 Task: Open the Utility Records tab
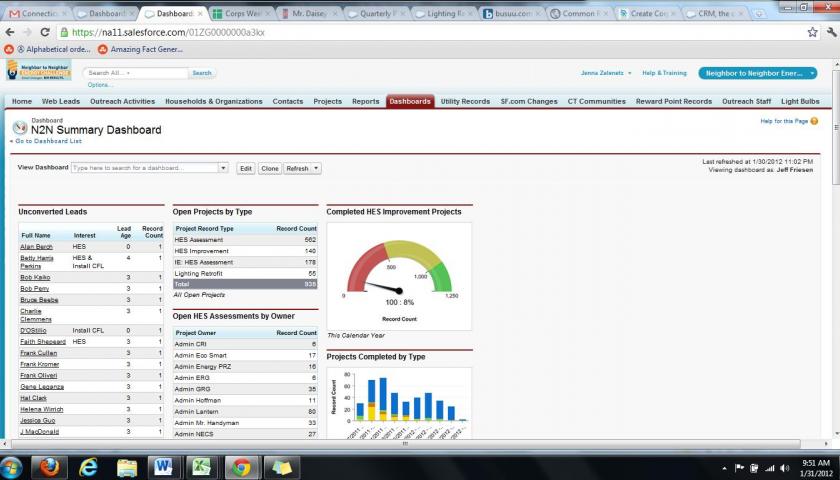click(465, 101)
